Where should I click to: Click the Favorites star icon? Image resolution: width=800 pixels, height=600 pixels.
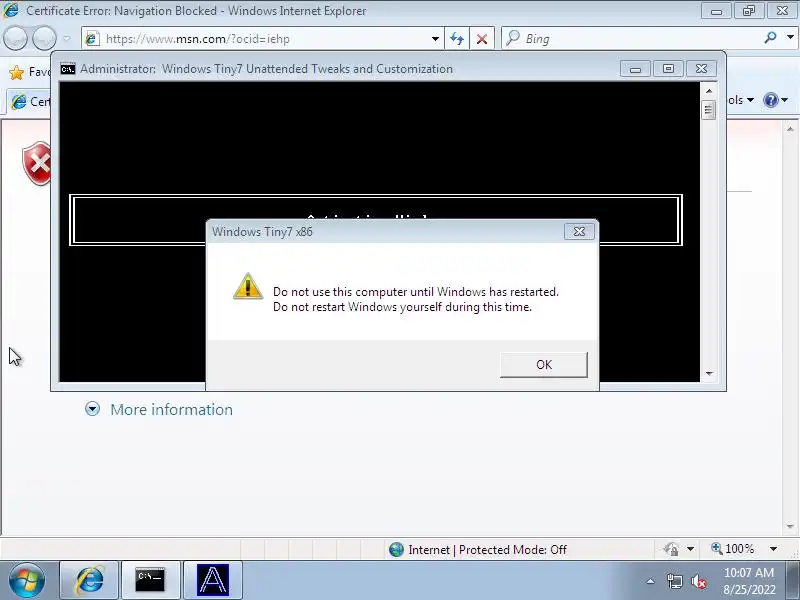(17, 73)
